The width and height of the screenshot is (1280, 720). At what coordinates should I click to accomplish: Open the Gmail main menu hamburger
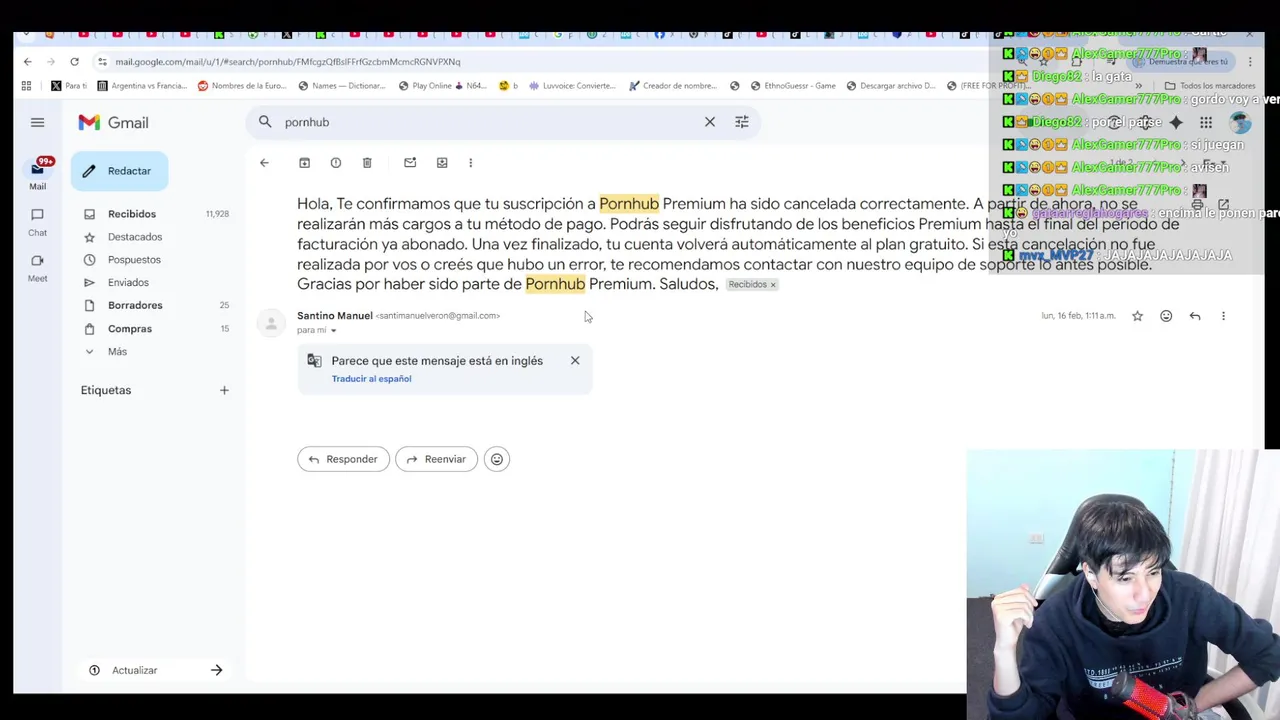pyautogui.click(x=37, y=122)
